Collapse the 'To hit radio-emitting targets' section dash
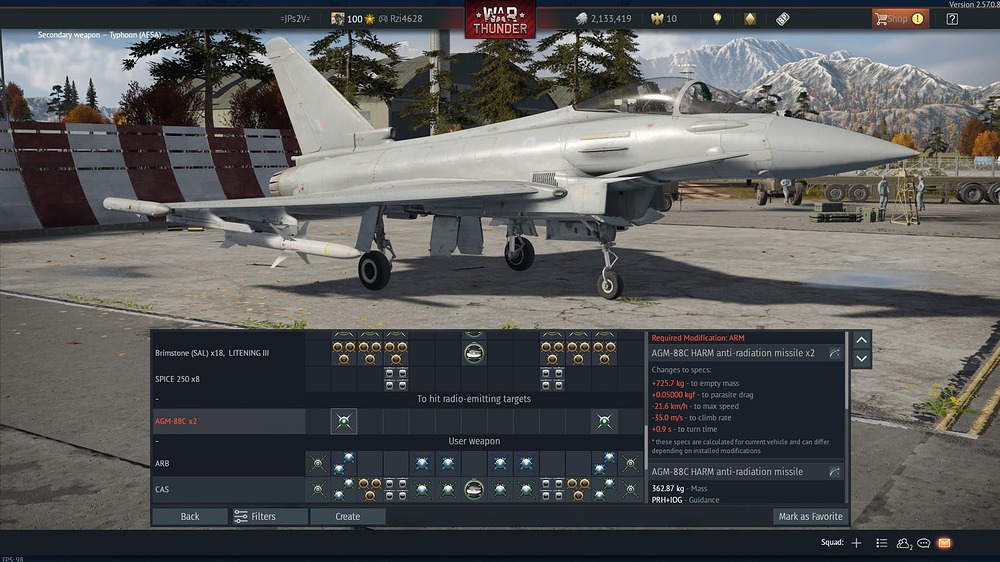The image size is (1000, 562). click(x=157, y=399)
